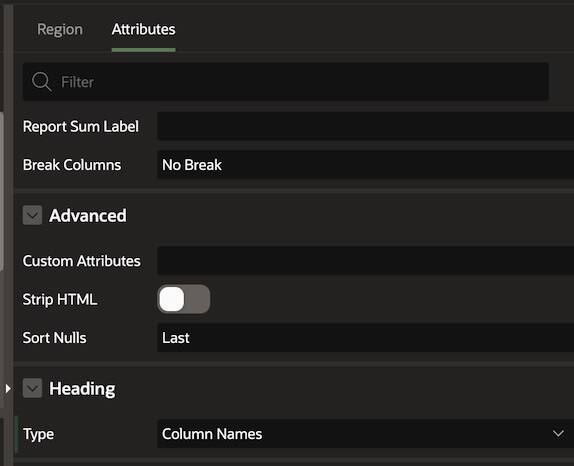This screenshot has height=466, width=574.
Task: Click the left vertical scrollbar
Action: coord(1,190)
